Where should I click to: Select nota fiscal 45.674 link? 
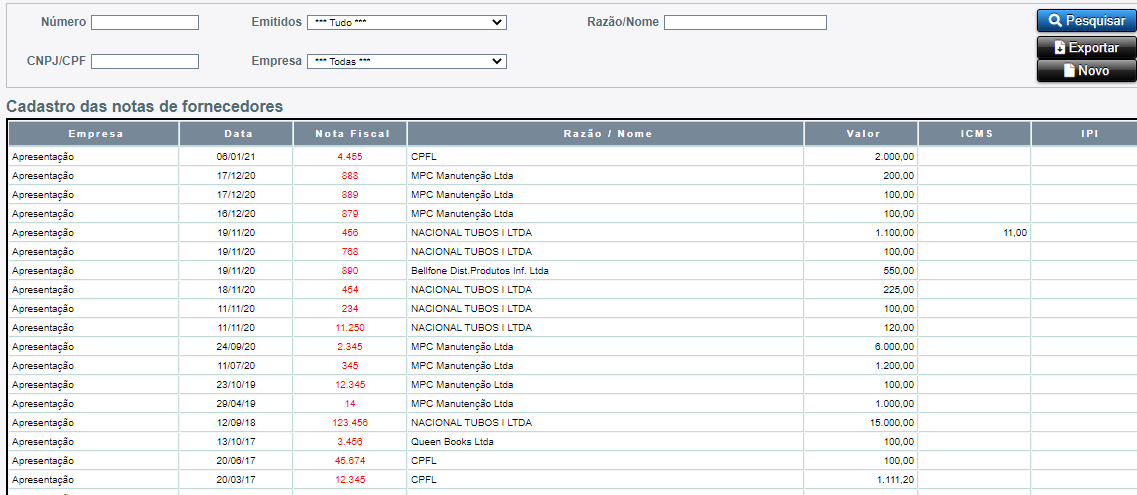click(x=350, y=460)
